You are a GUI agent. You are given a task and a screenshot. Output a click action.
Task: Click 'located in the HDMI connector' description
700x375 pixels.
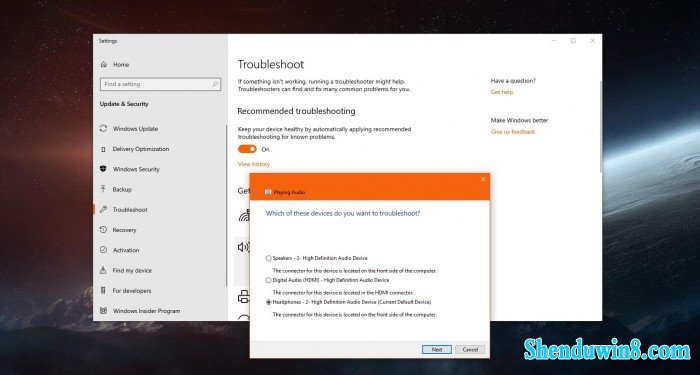click(x=343, y=293)
